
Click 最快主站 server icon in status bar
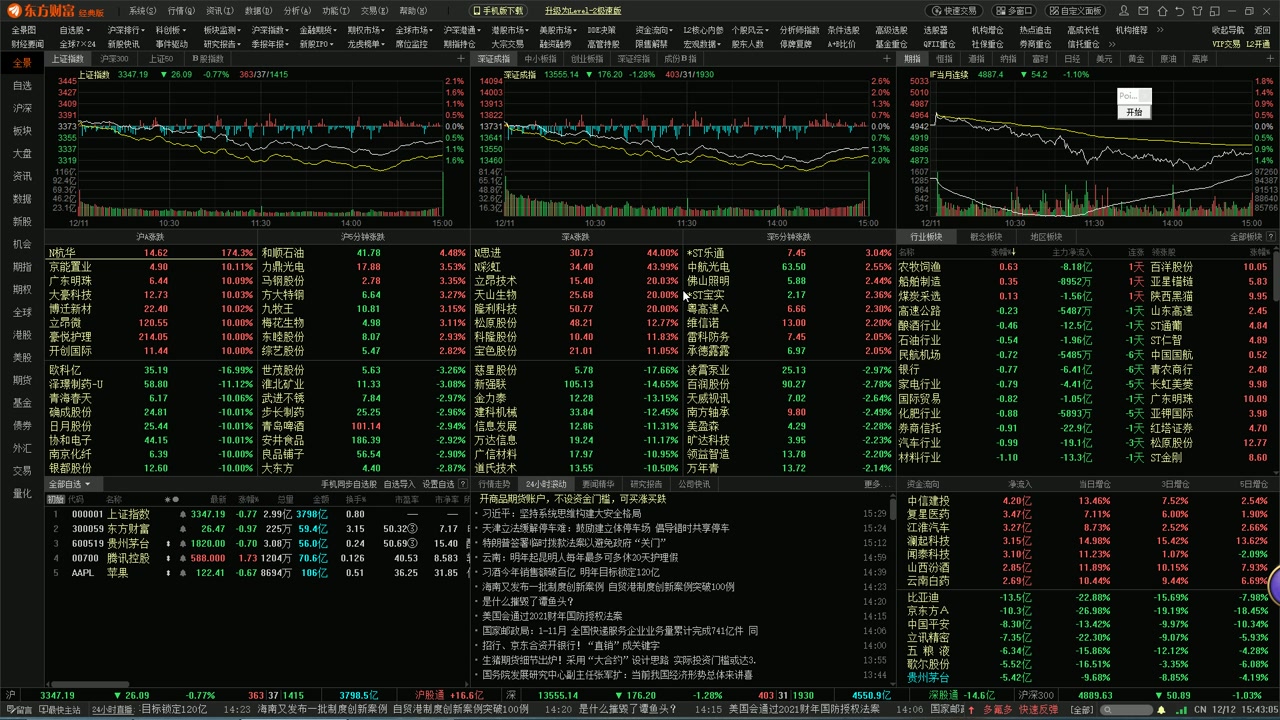point(59,710)
